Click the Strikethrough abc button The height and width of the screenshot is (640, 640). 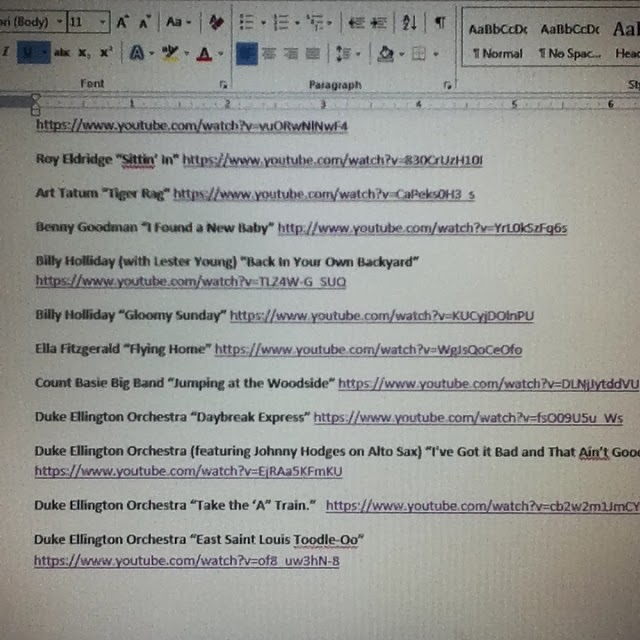(62, 53)
